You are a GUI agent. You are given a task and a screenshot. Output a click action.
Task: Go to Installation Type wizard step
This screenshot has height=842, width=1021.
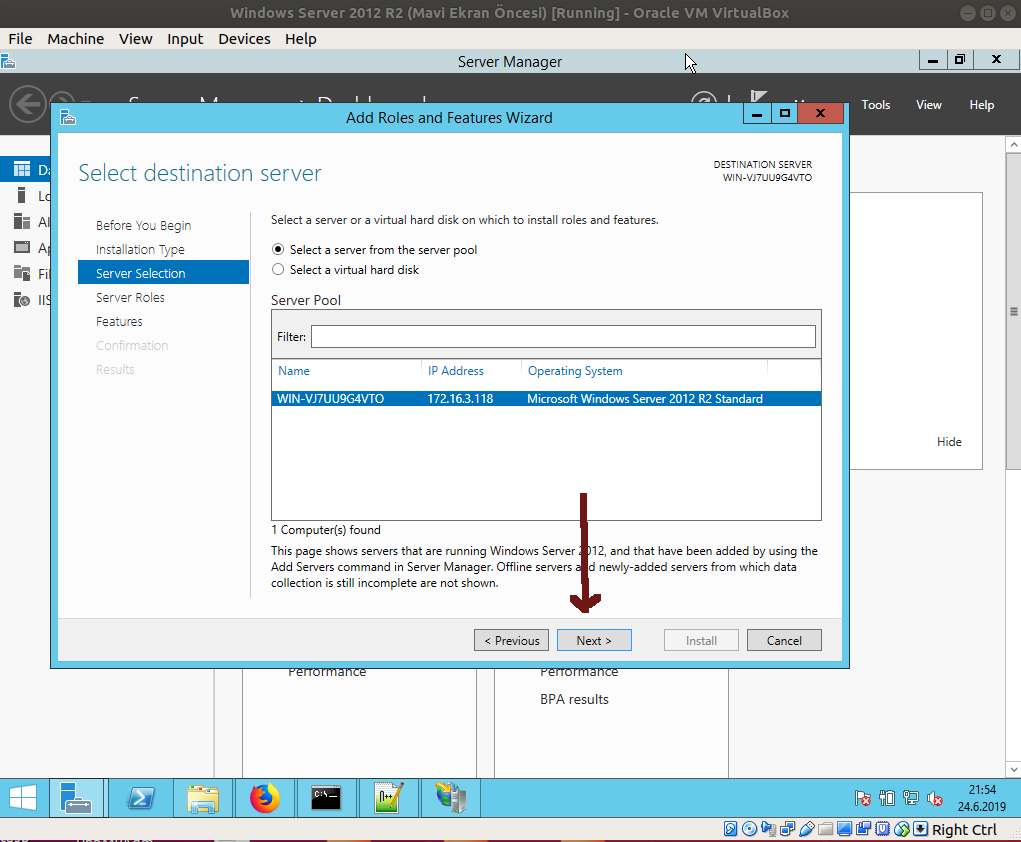pos(140,249)
